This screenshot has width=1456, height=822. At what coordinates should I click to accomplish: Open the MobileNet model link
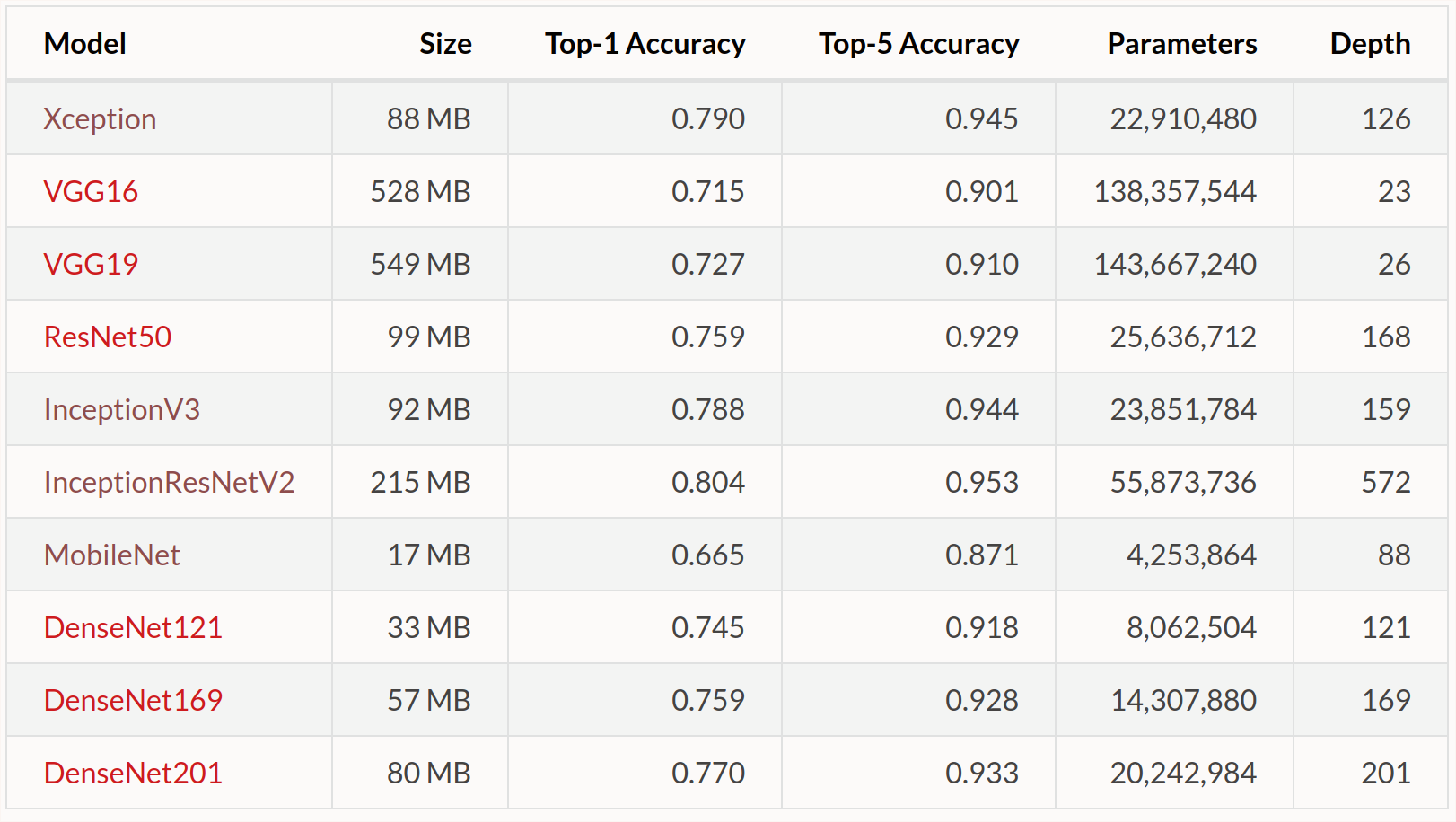tap(112, 555)
